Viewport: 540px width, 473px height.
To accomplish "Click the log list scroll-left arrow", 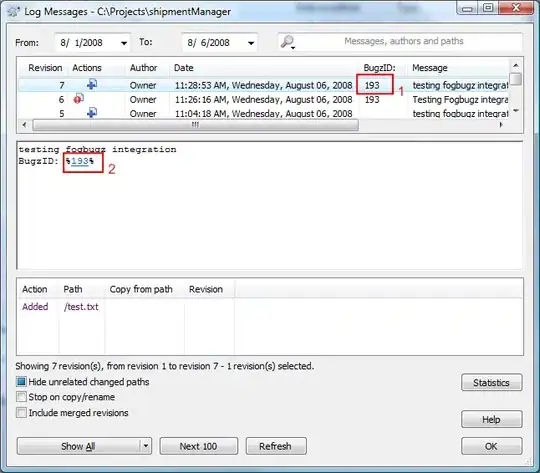I will [x=24, y=125].
